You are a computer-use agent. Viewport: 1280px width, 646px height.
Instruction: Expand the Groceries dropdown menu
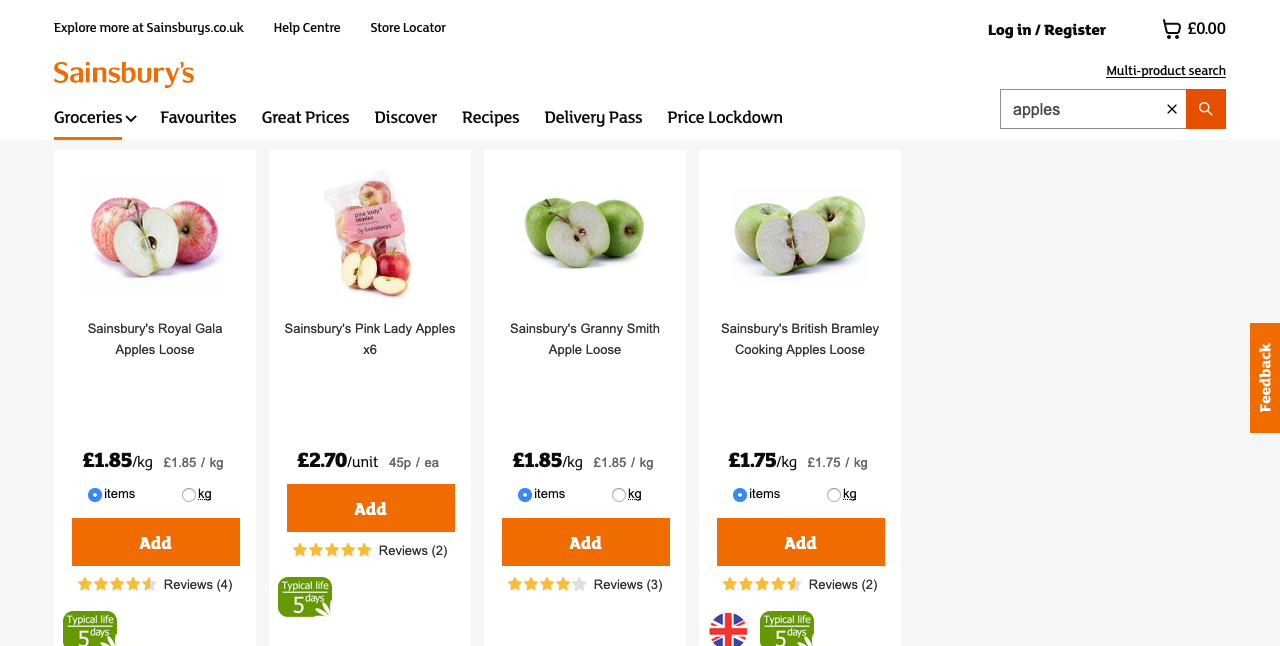(x=95, y=117)
